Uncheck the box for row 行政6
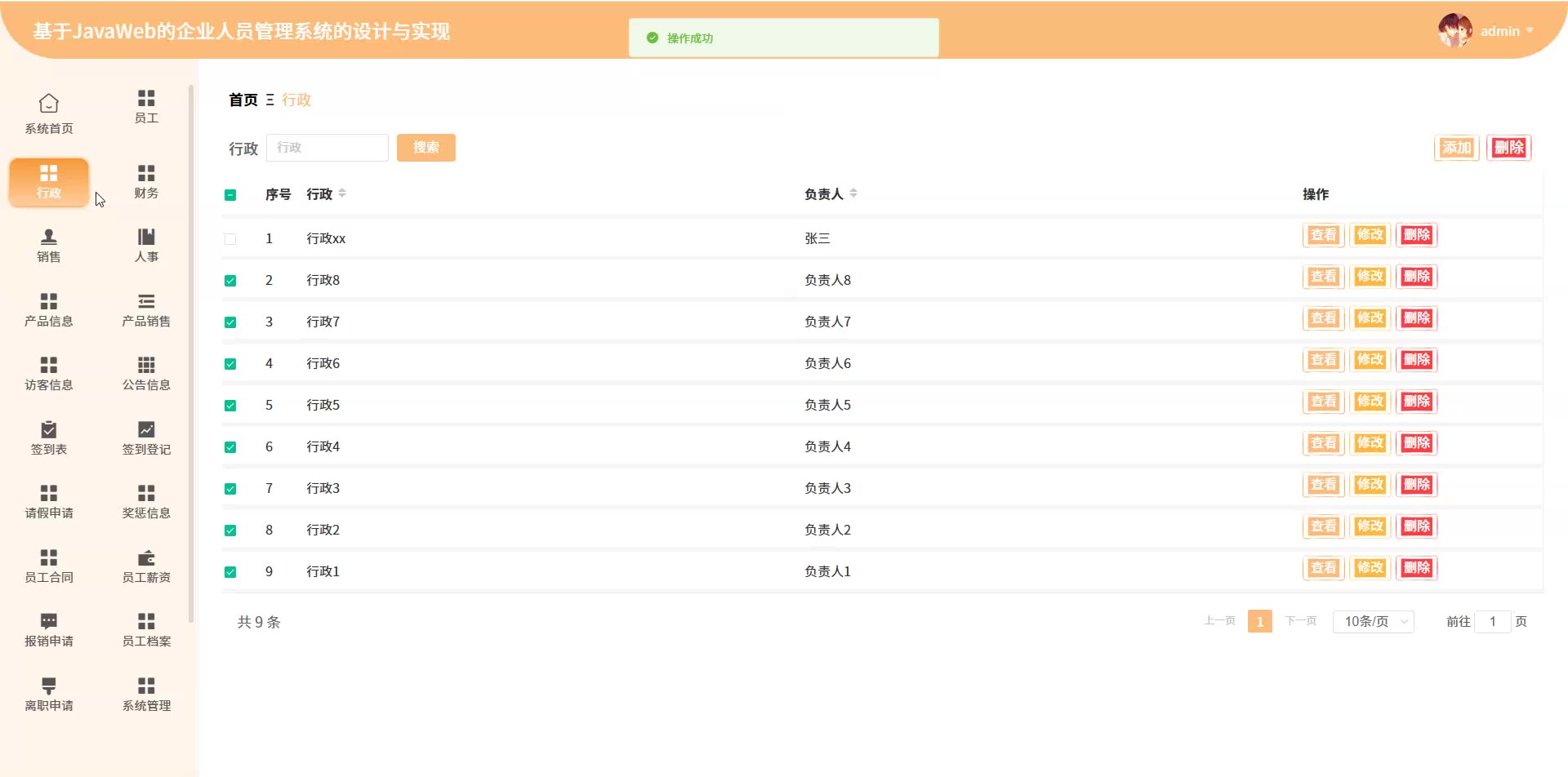 (x=230, y=364)
